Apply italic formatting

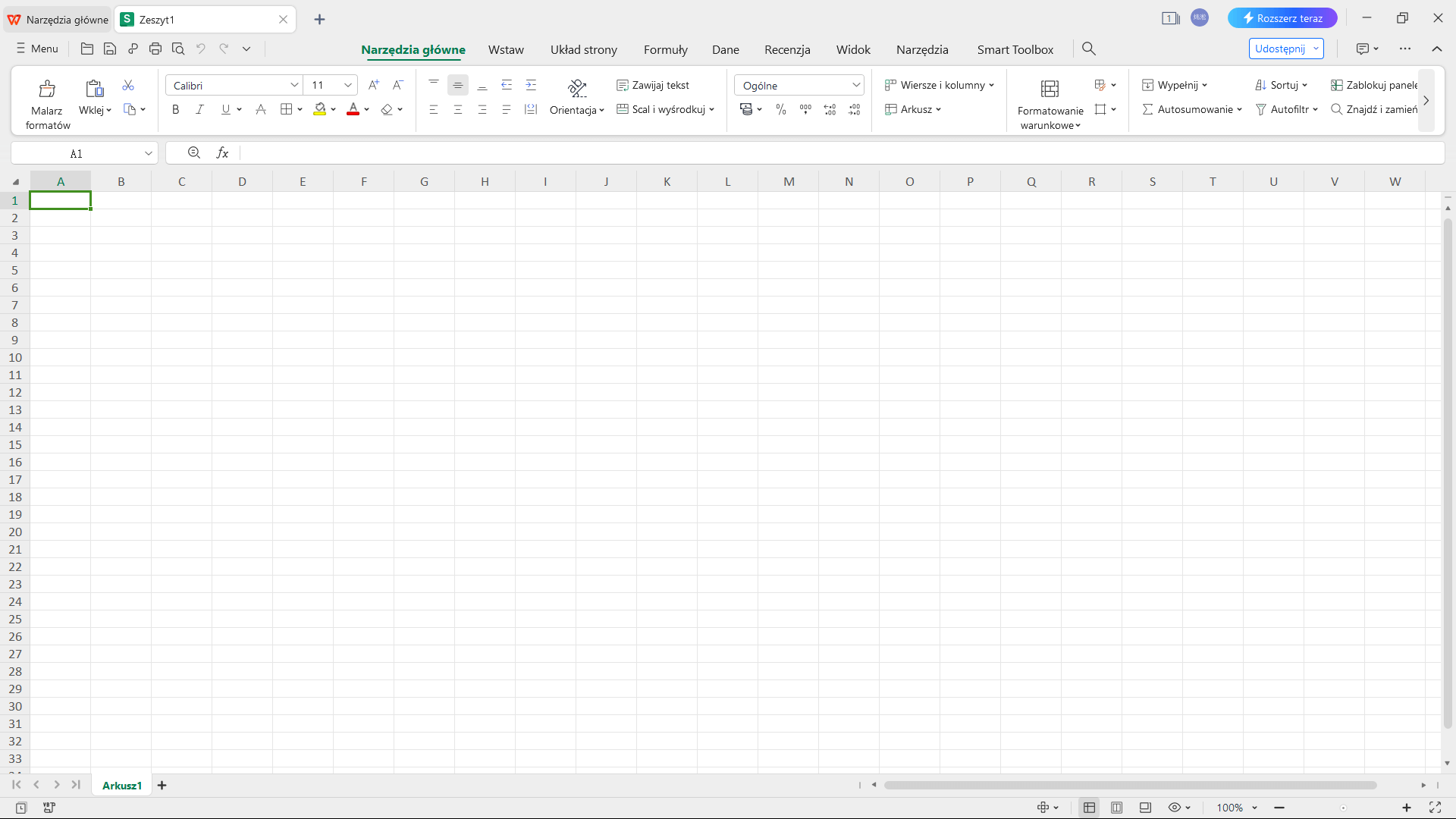[199, 109]
